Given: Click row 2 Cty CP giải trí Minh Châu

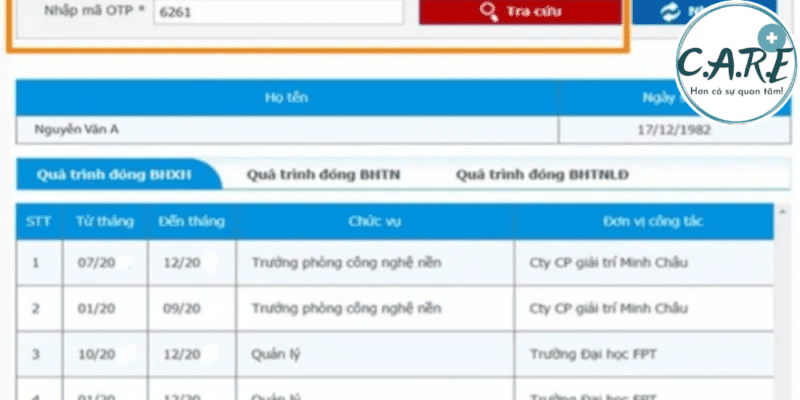Looking at the screenshot, I should 609,308.
